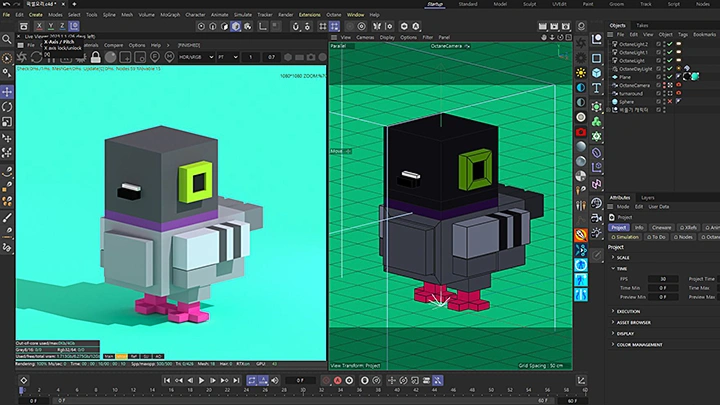720x405 pixels.
Task: Click the current frame field showing 0 F
Action: (300, 380)
